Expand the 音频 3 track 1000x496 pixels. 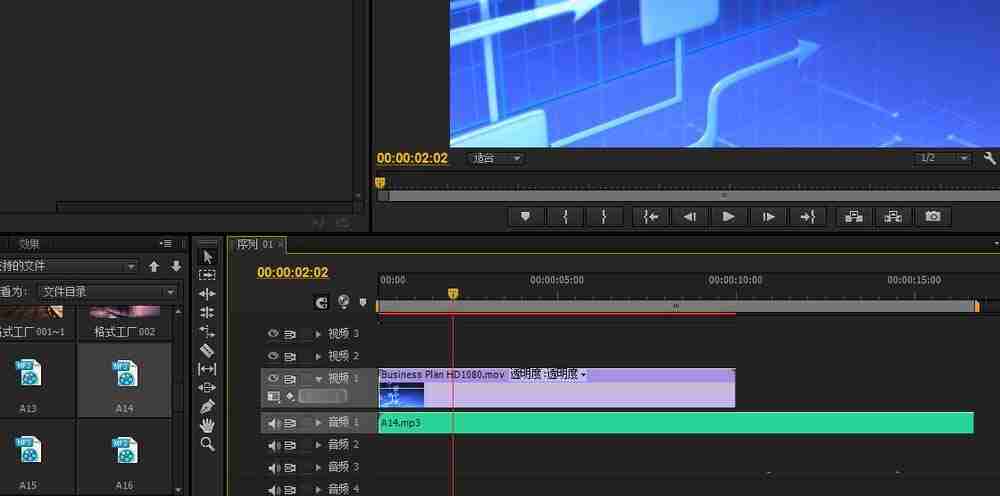tap(319, 467)
